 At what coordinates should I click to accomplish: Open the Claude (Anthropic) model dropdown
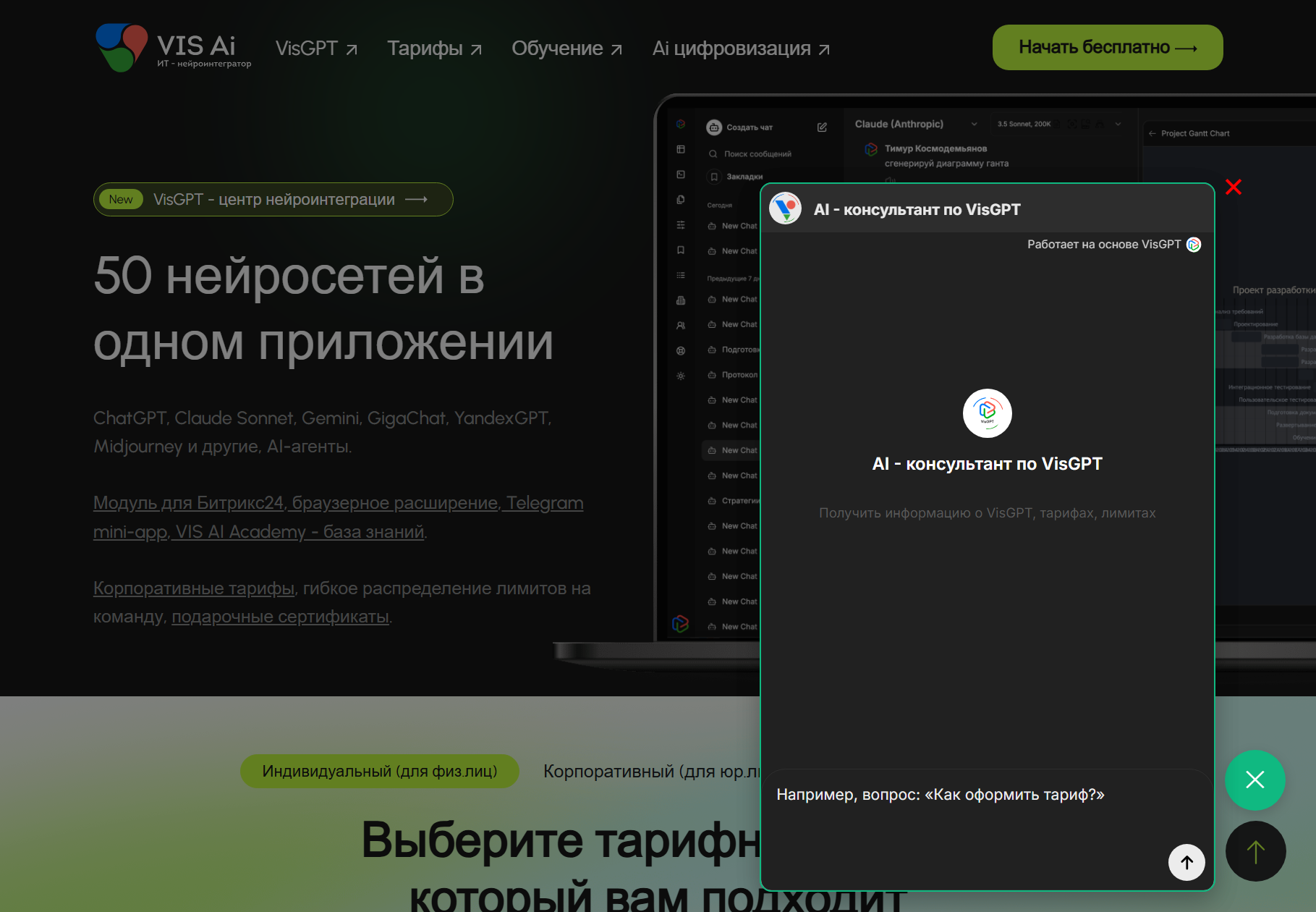click(914, 124)
